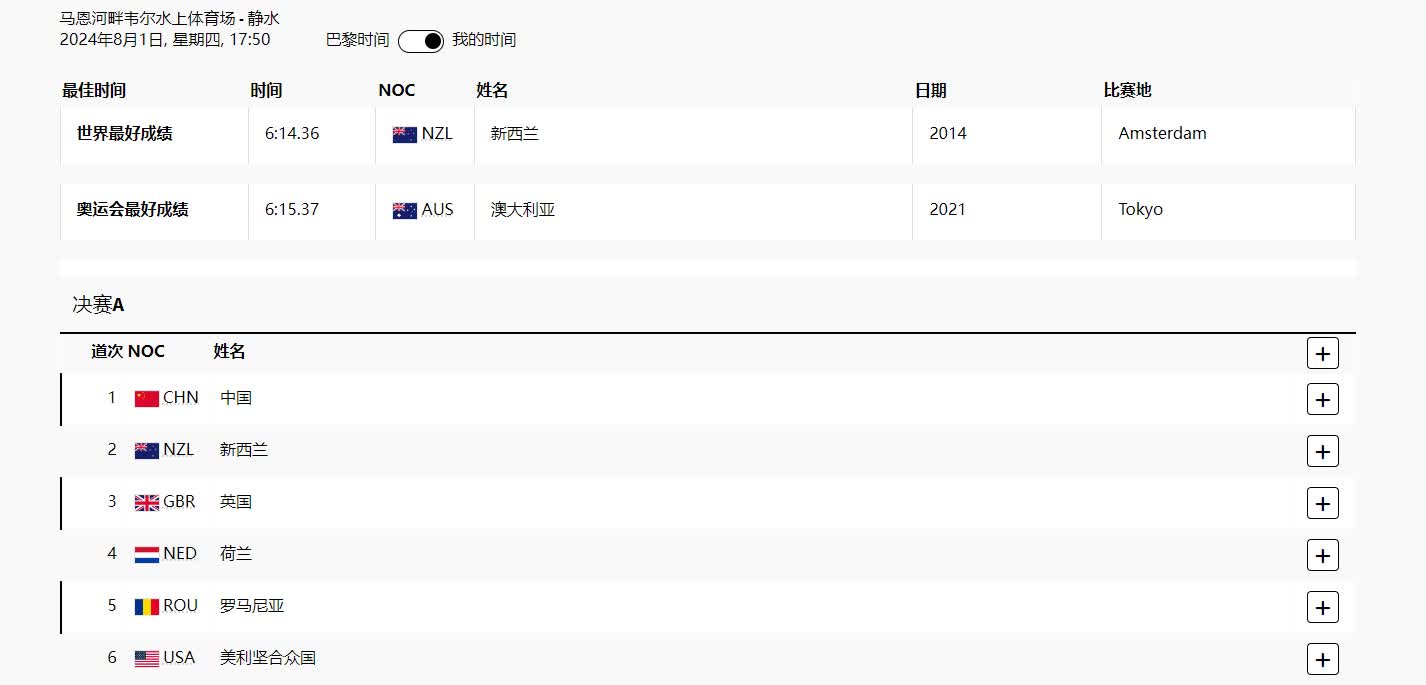Click the Romania flag icon
1426x685 pixels.
click(x=147, y=606)
